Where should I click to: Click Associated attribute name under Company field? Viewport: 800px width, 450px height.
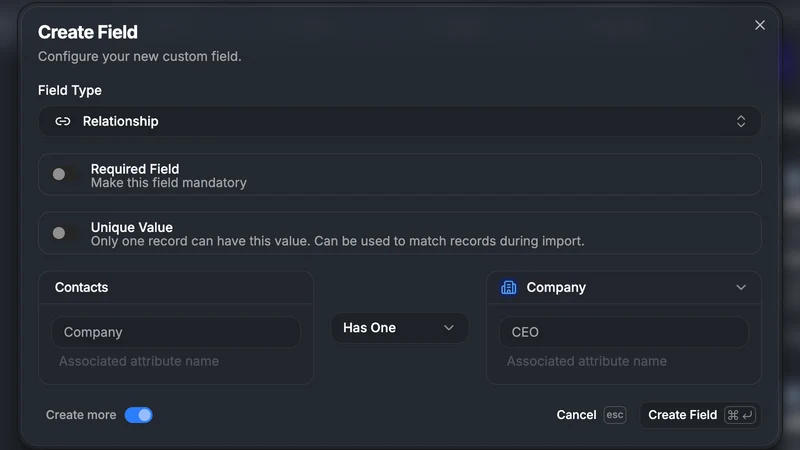point(139,361)
